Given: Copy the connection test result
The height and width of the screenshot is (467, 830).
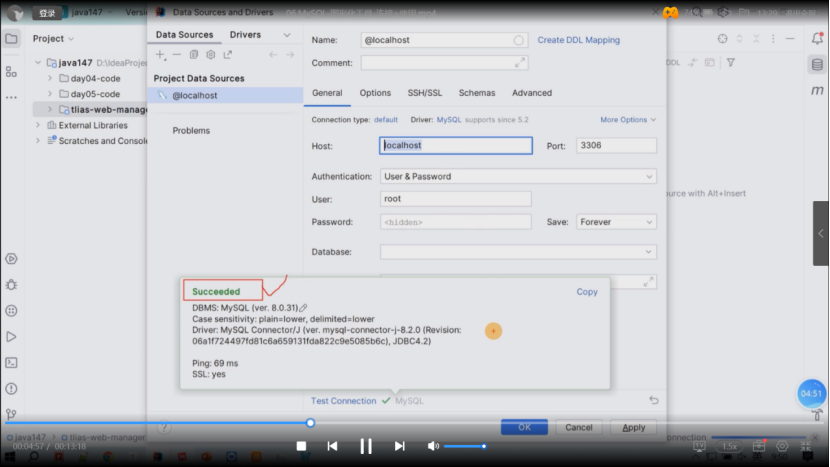Looking at the screenshot, I should pos(587,292).
